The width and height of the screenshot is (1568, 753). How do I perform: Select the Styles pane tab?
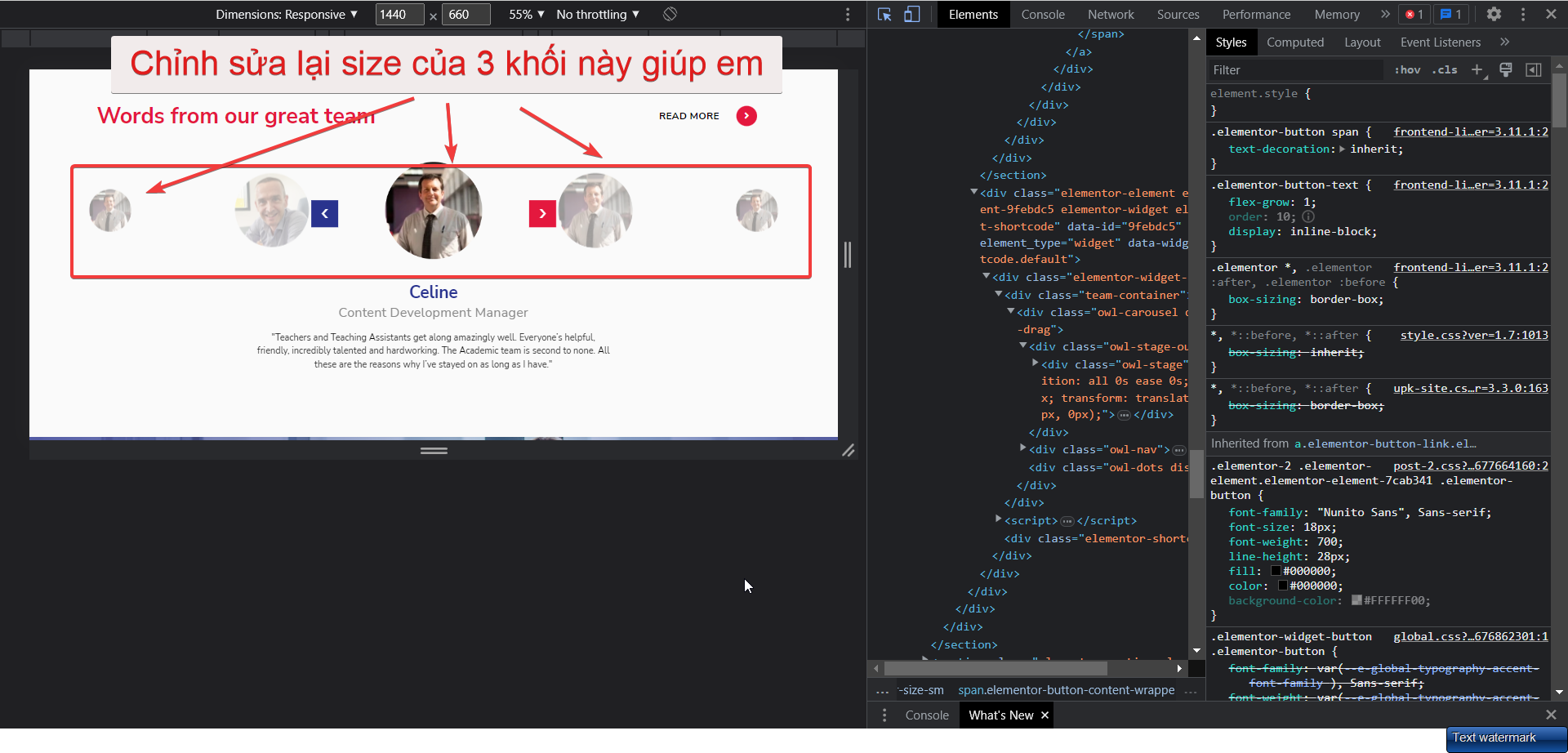(1231, 42)
